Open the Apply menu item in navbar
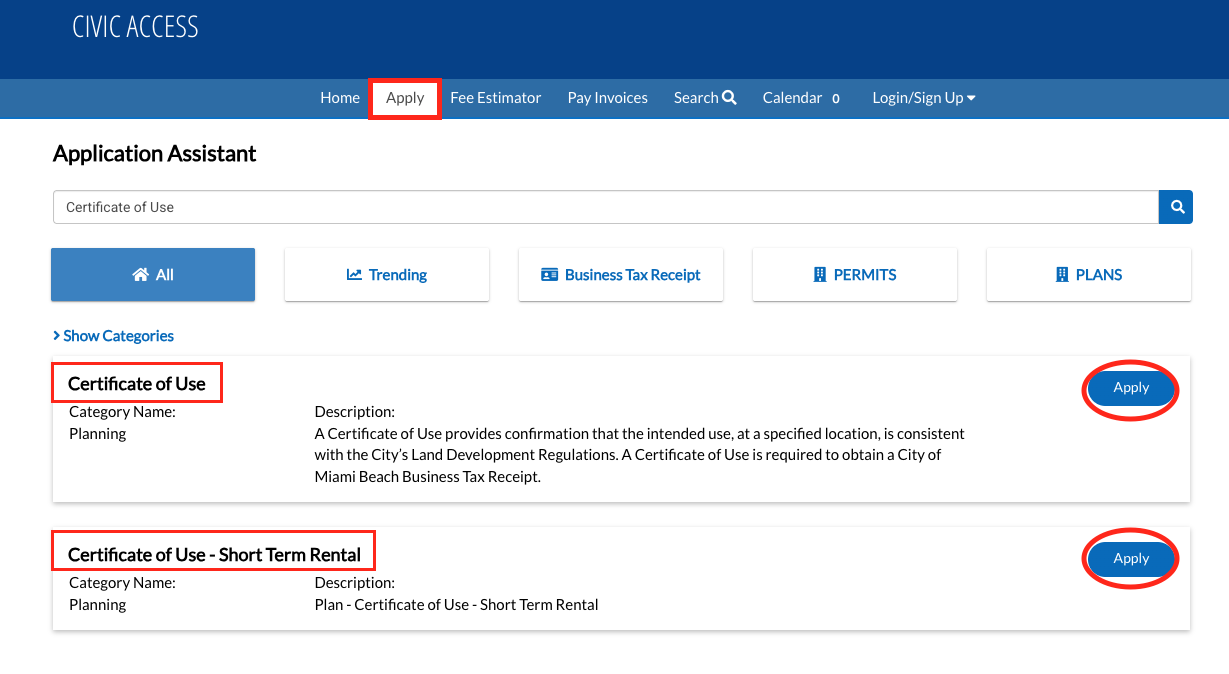The image size is (1229, 674). 405,98
